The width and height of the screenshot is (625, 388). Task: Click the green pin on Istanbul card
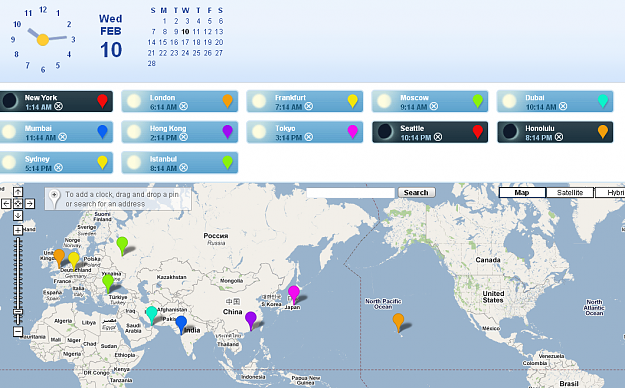228,162
